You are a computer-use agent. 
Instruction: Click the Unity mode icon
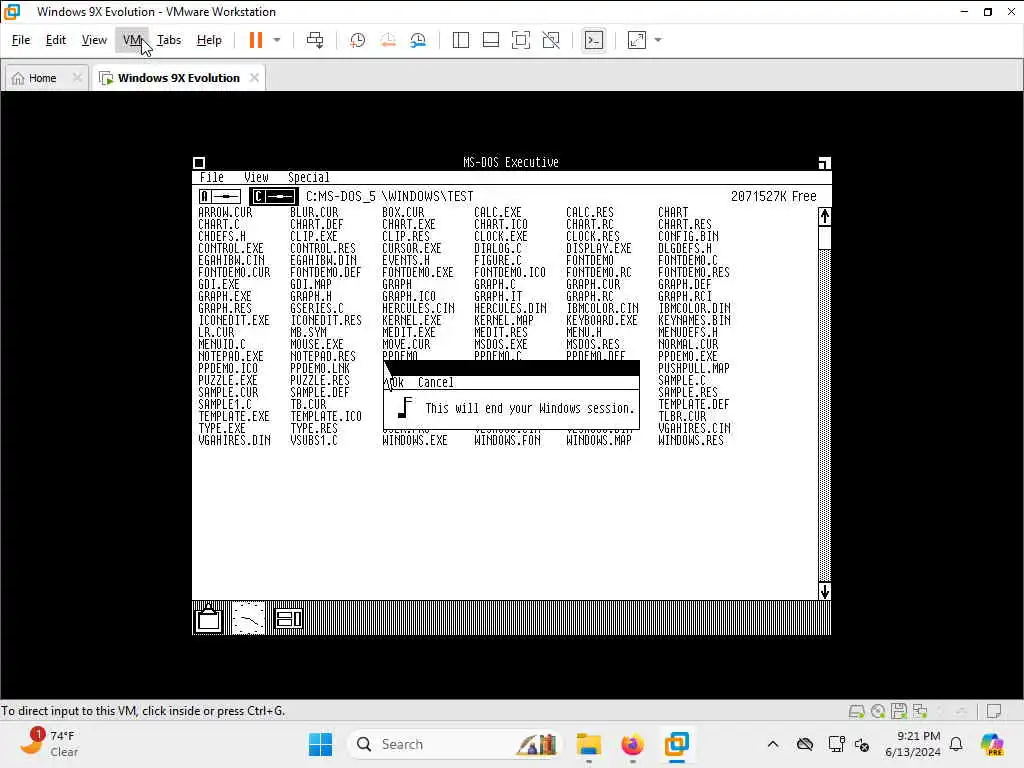click(x=551, y=40)
